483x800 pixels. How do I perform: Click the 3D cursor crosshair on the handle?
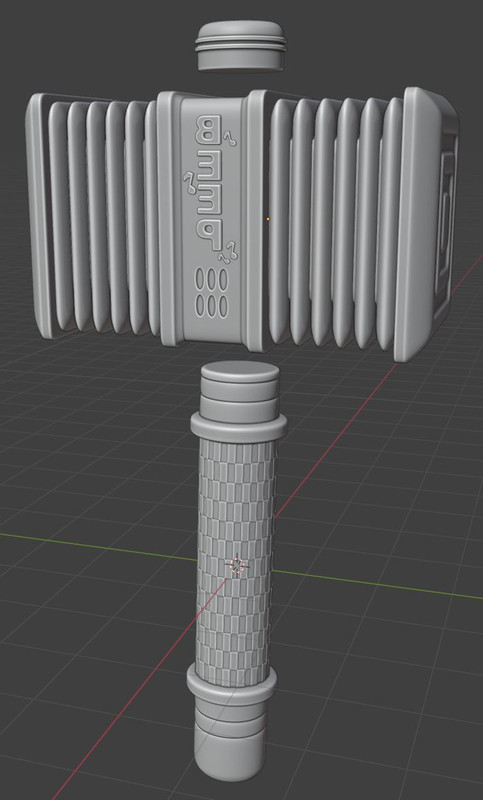pos(237,565)
